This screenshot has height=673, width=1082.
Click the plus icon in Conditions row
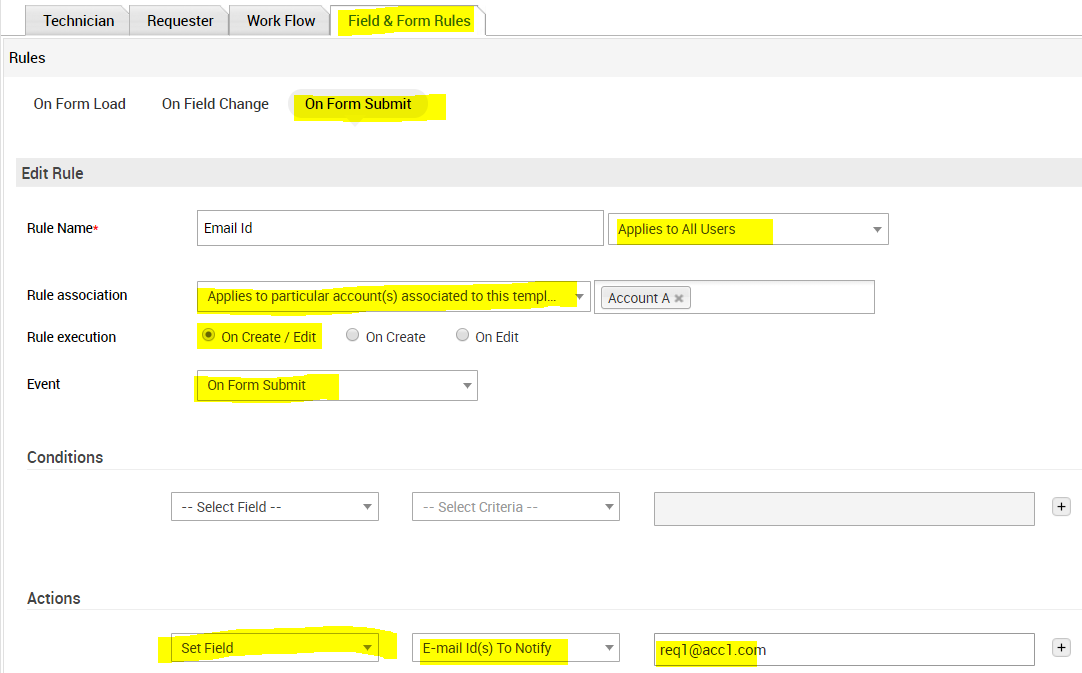click(x=1061, y=507)
